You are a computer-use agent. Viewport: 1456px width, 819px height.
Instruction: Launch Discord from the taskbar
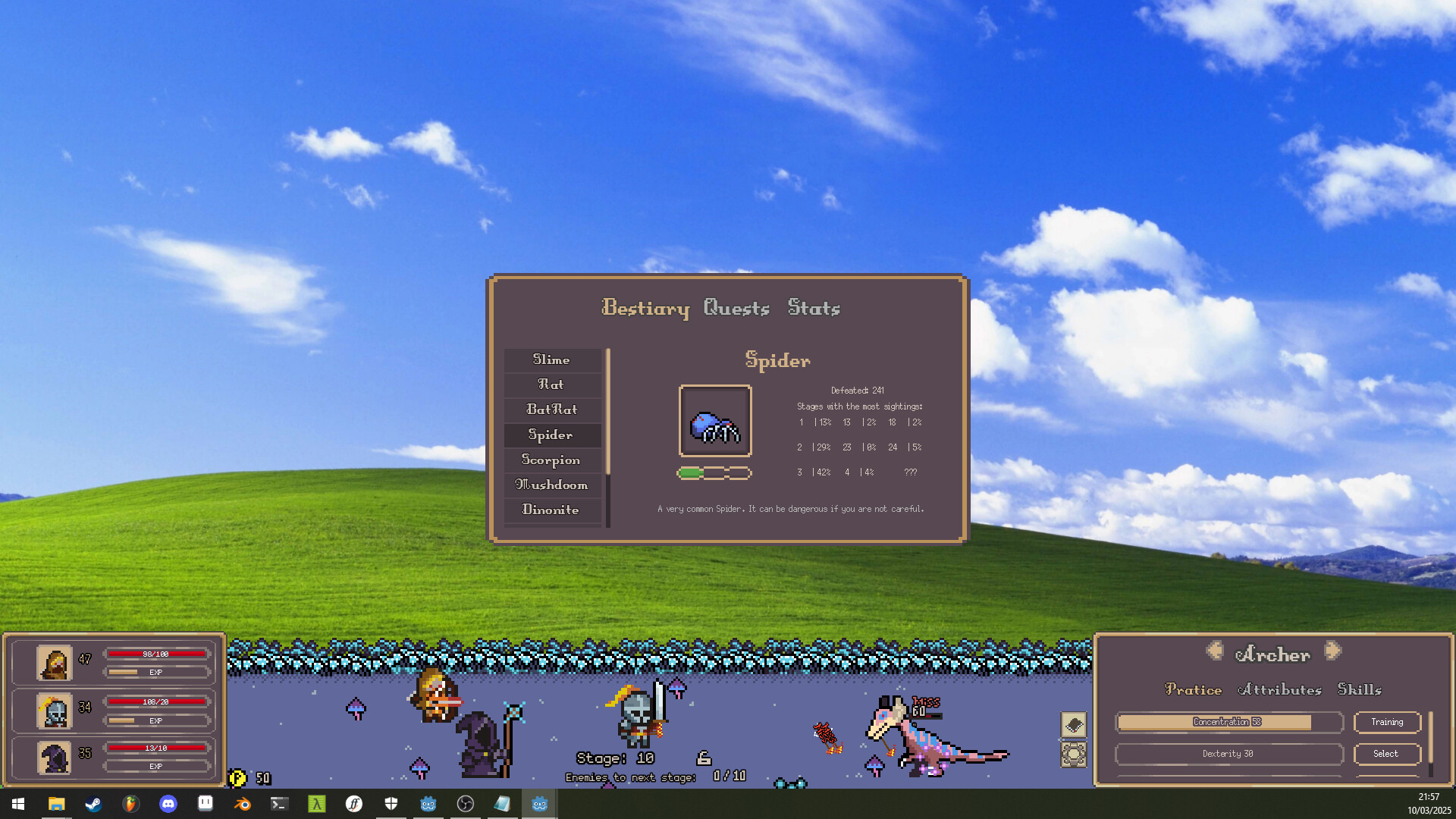tap(168, 804)
